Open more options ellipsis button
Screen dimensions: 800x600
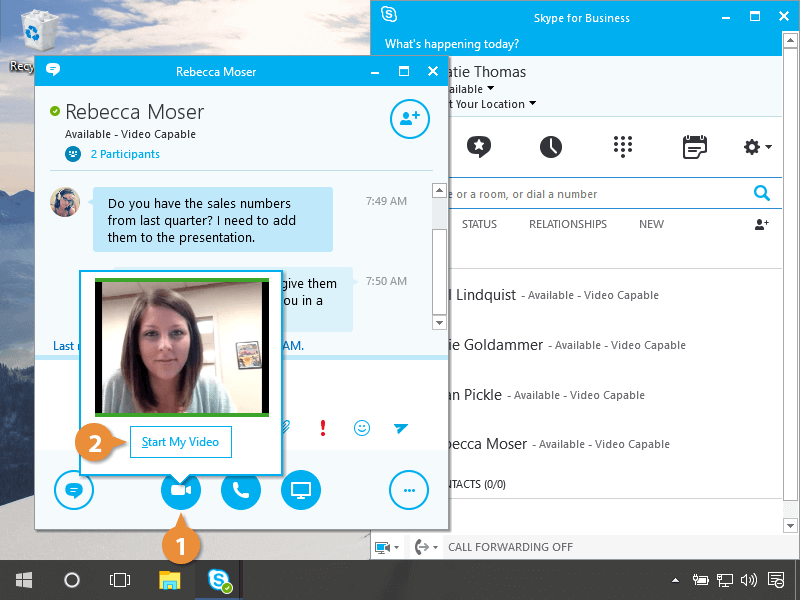[x=408, y=490]
